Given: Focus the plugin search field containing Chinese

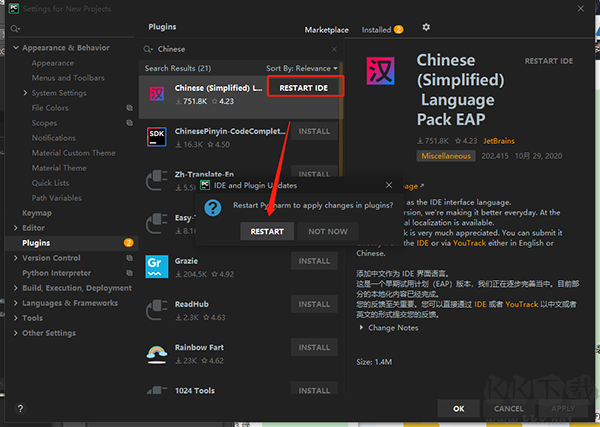Looking at the screenshot, I should pyautogui.click(x=241, y=49).
